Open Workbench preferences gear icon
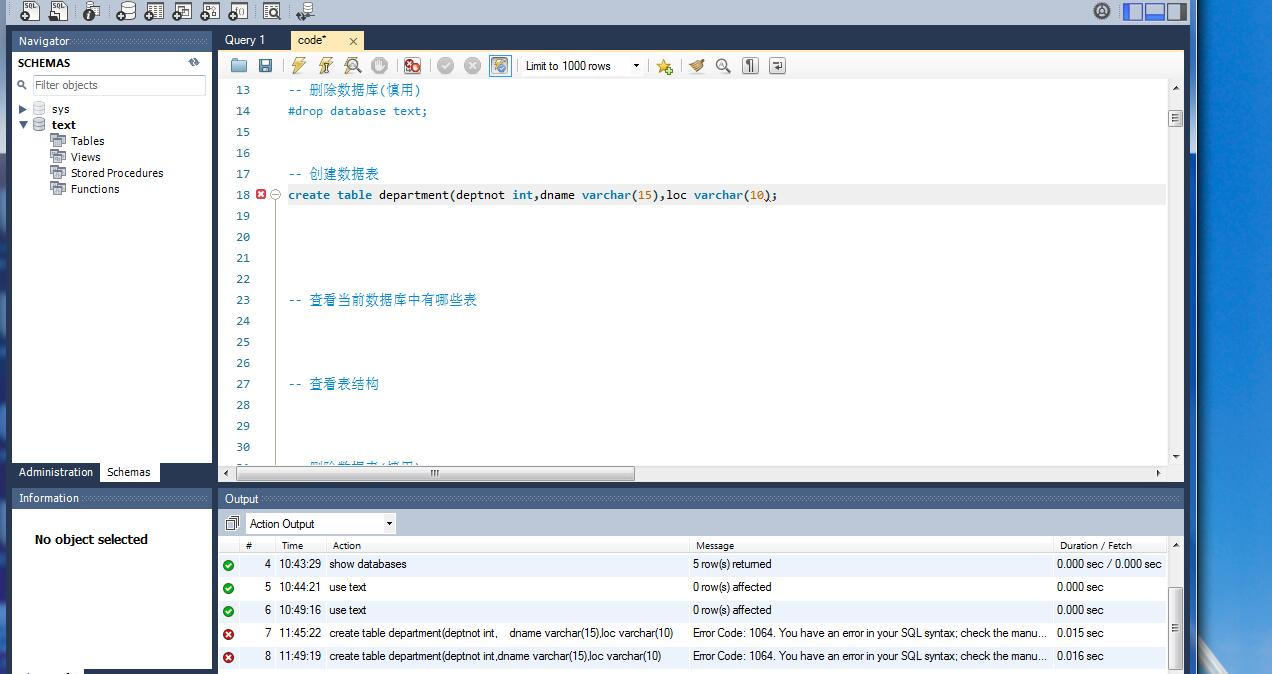1272x674 pixels. (1102, 11)
